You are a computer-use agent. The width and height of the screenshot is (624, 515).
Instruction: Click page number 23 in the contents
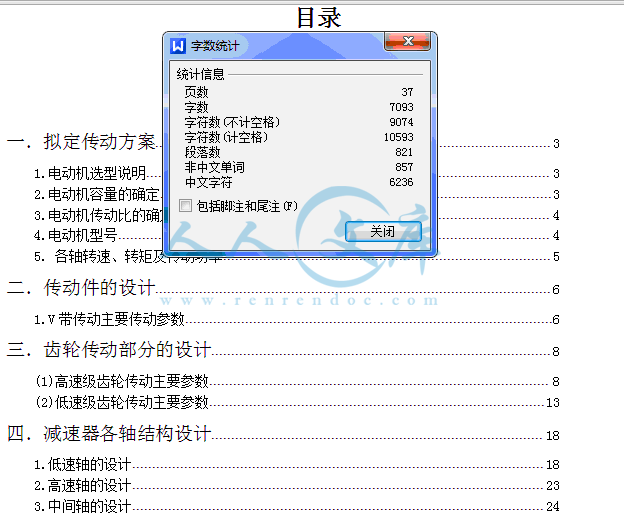(553, 486)
